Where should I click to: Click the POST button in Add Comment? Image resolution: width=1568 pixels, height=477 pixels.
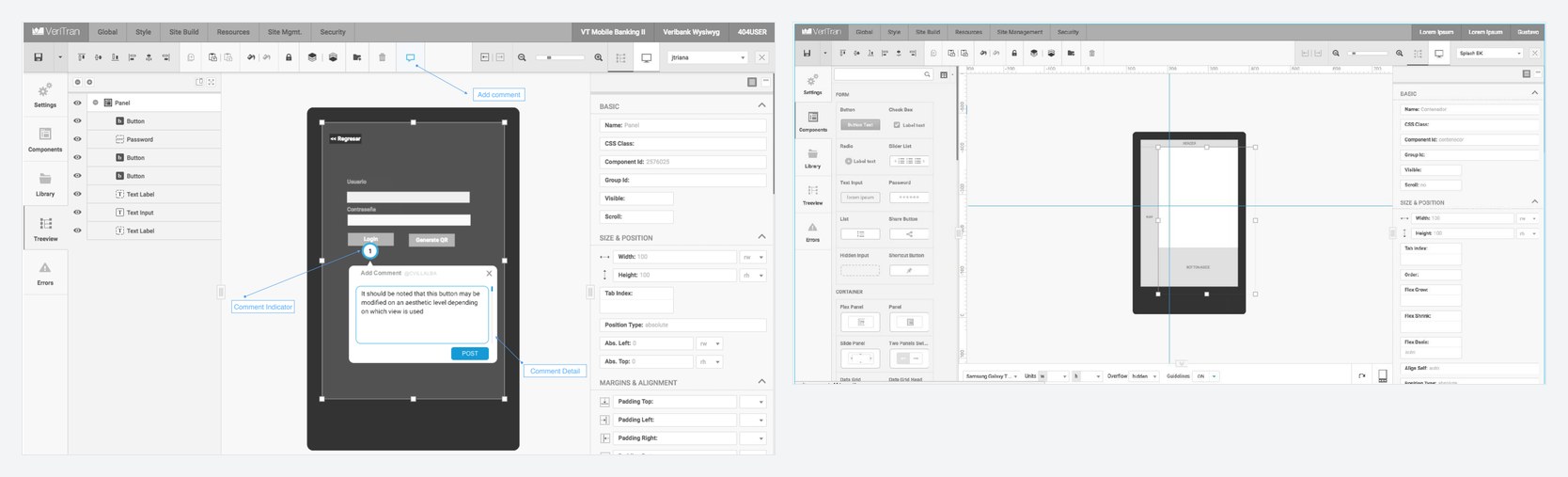click(x=470, y=354)
